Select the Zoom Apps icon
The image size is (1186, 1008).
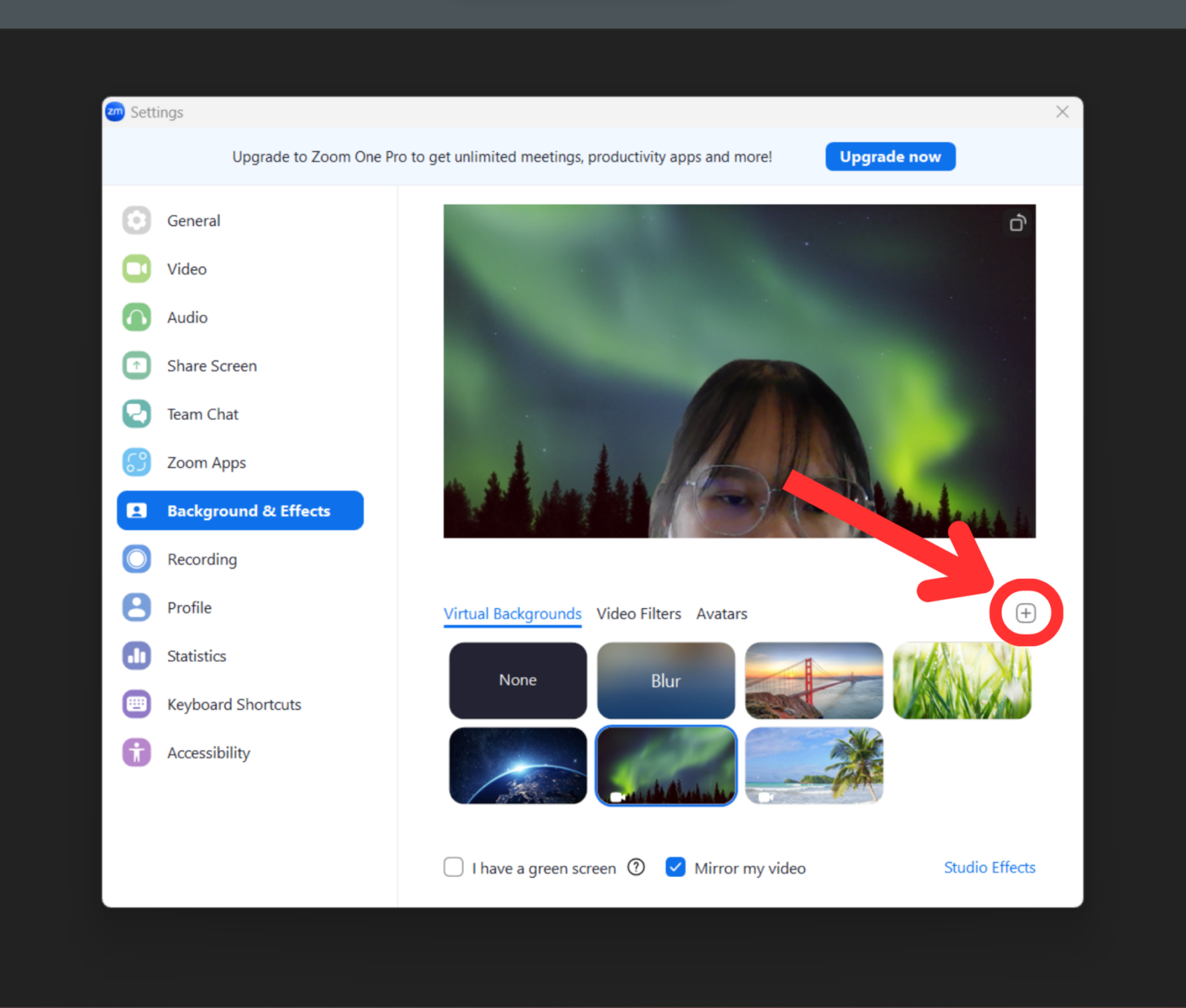click(137, 462)
